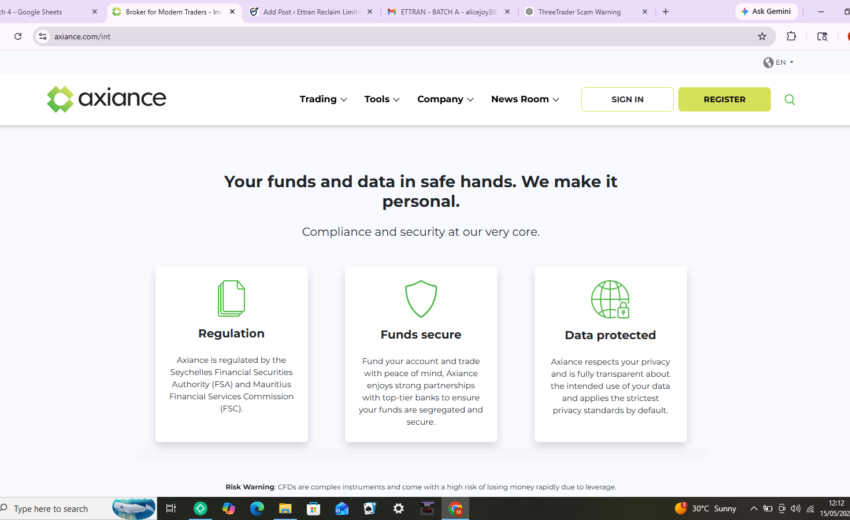Open the site information icon in address bar

[43, 36]
